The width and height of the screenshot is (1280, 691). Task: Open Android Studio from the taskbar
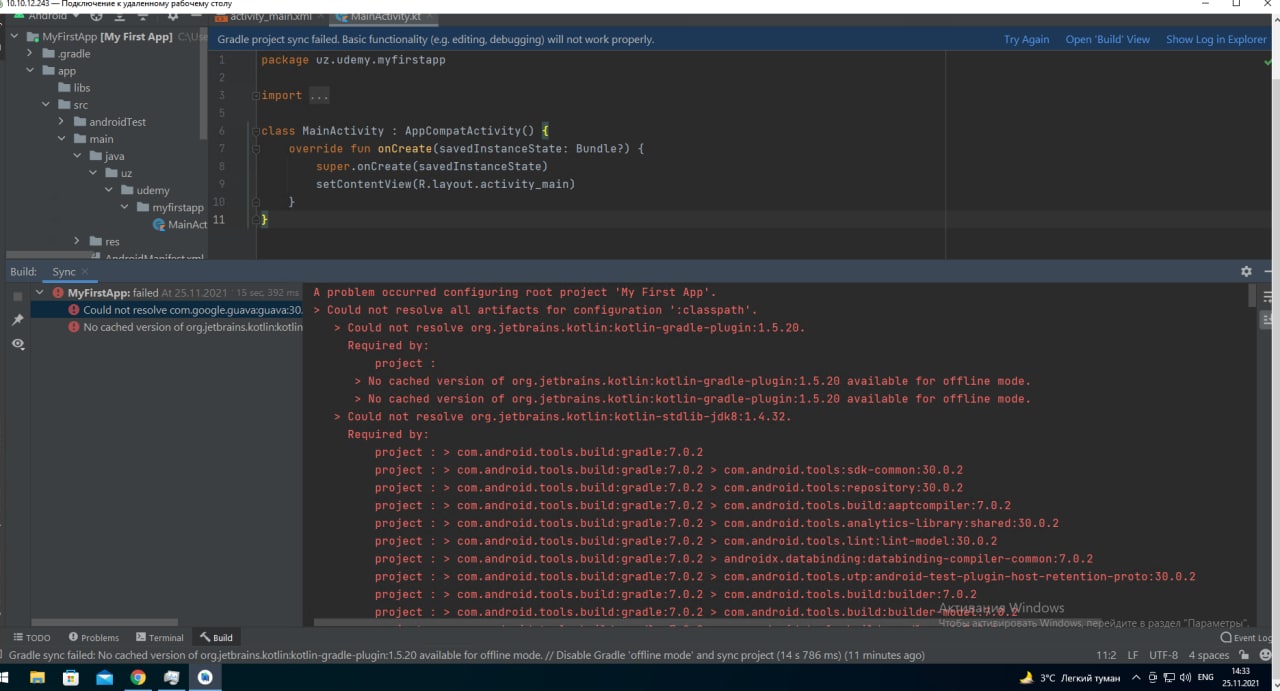pos(205,677)
